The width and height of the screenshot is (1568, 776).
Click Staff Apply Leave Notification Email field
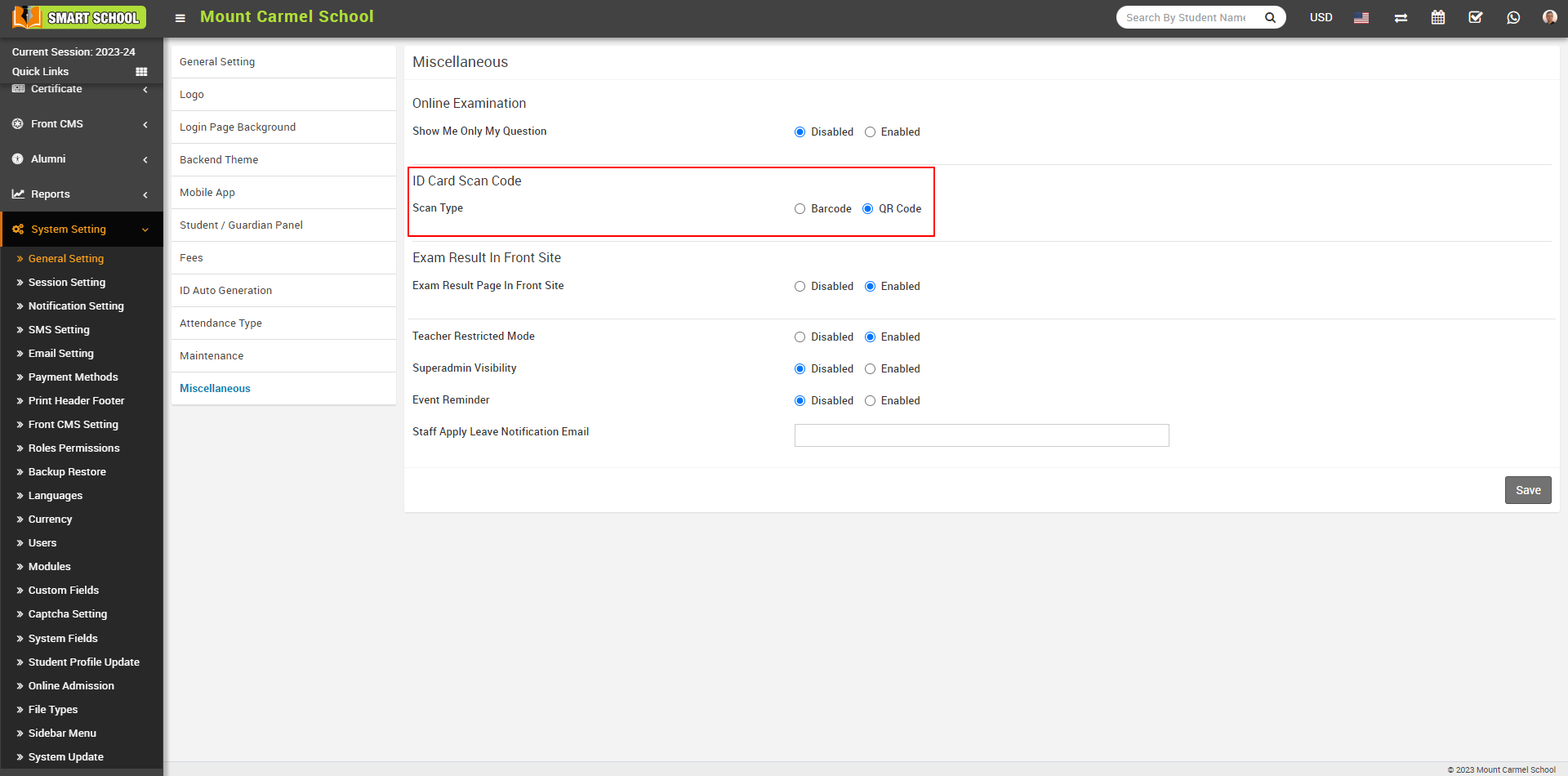tap(981, 435)
